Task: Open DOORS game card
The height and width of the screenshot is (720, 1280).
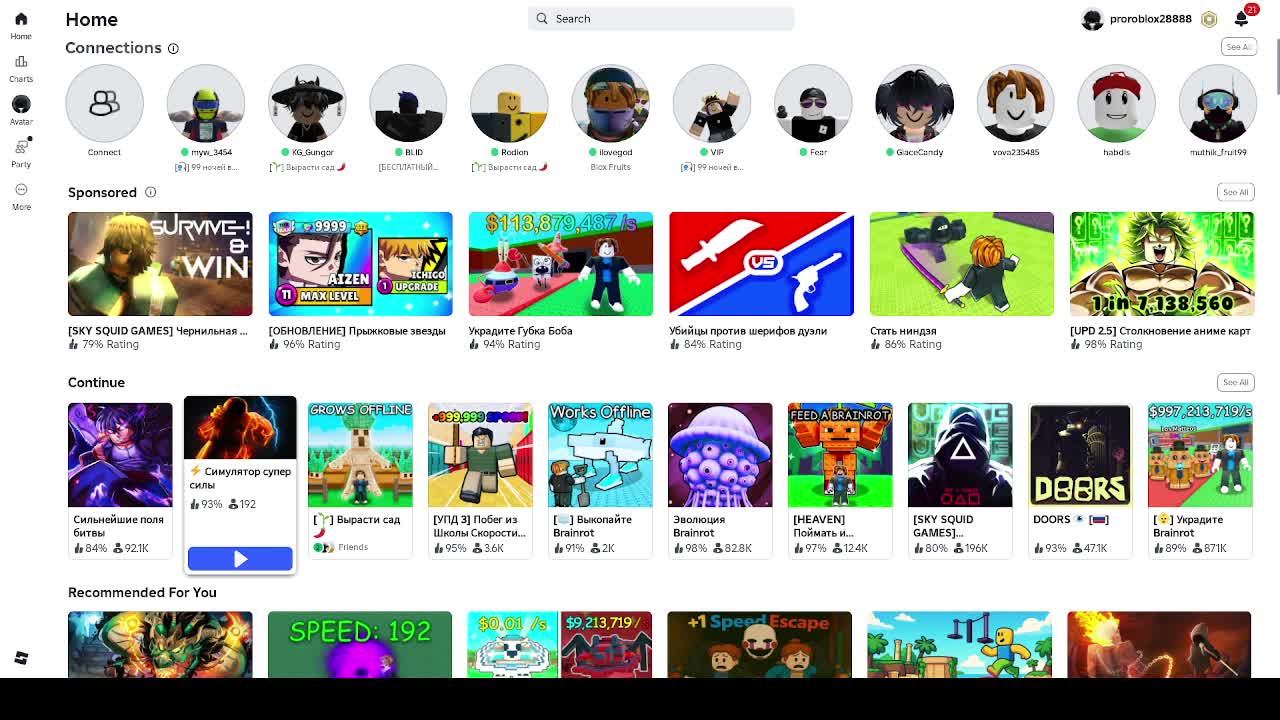Action: coord(1080,480)
